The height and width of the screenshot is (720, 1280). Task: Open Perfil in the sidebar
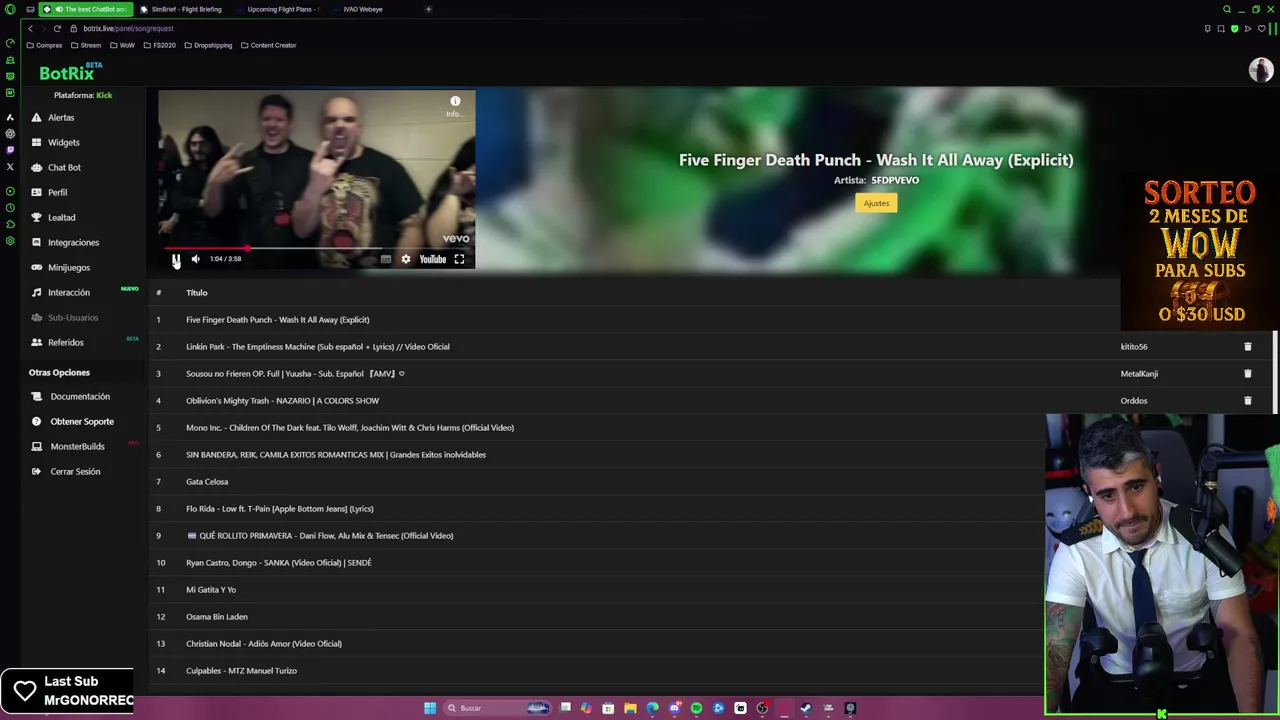point(57,192)
